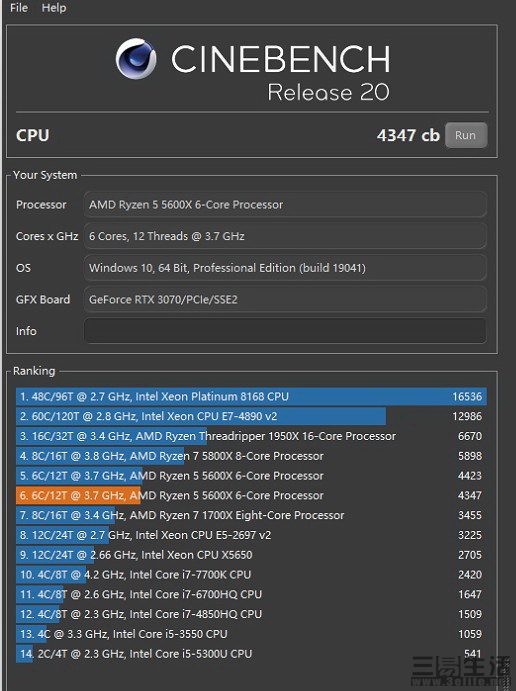The image size is (516, 691).
Task: Select the Xeon Platinum 8168 ranking entry
Action: 251,397
